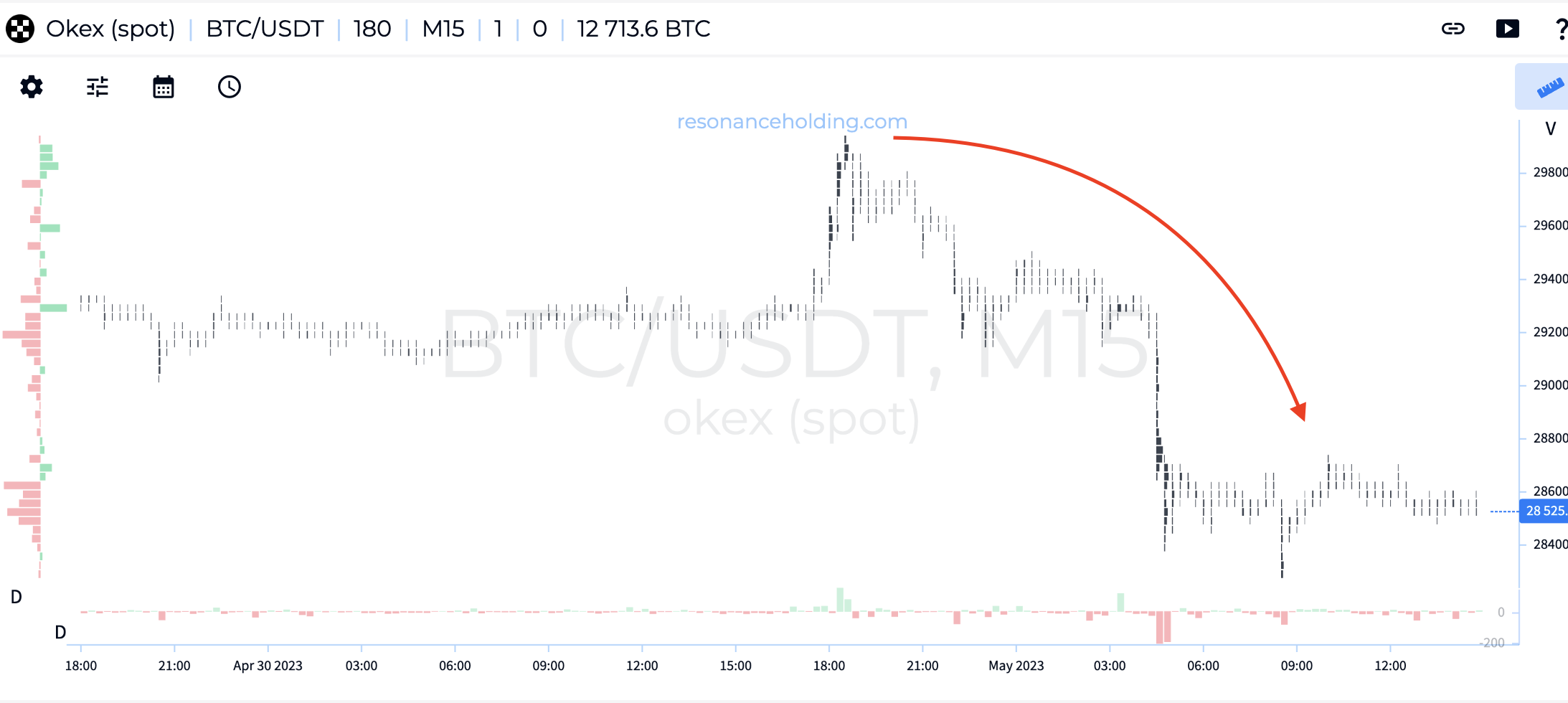Visit the resonanceholding.com link

792,121
